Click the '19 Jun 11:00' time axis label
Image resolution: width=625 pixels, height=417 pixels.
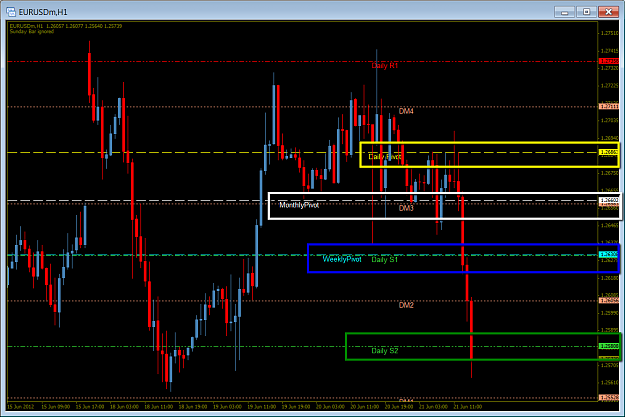point(261,407)
